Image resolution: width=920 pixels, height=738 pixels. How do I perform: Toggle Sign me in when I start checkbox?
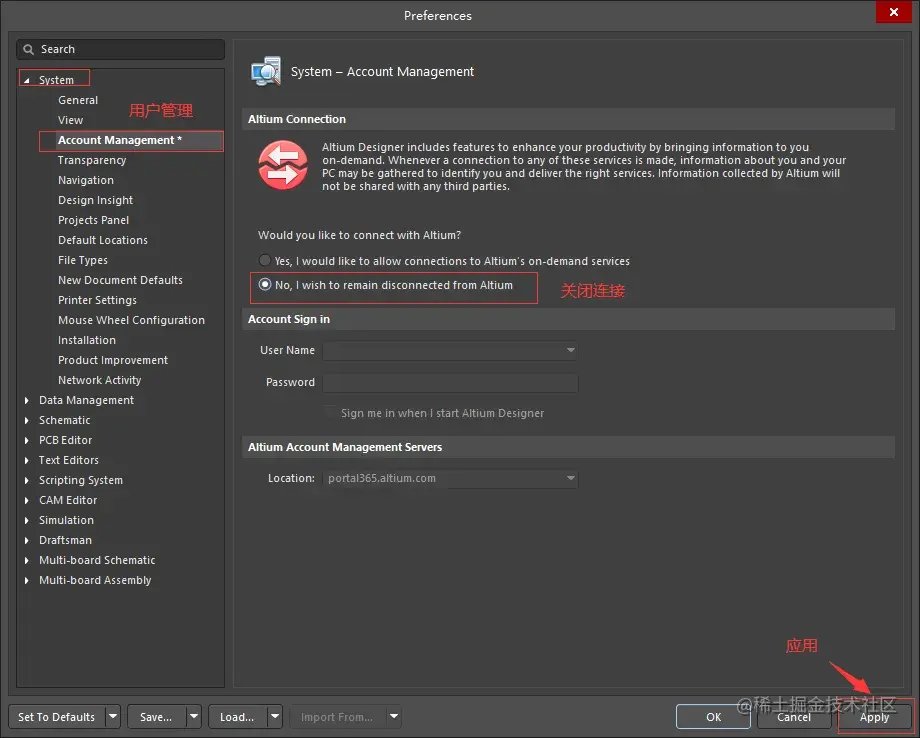click(x=331, y=412)
